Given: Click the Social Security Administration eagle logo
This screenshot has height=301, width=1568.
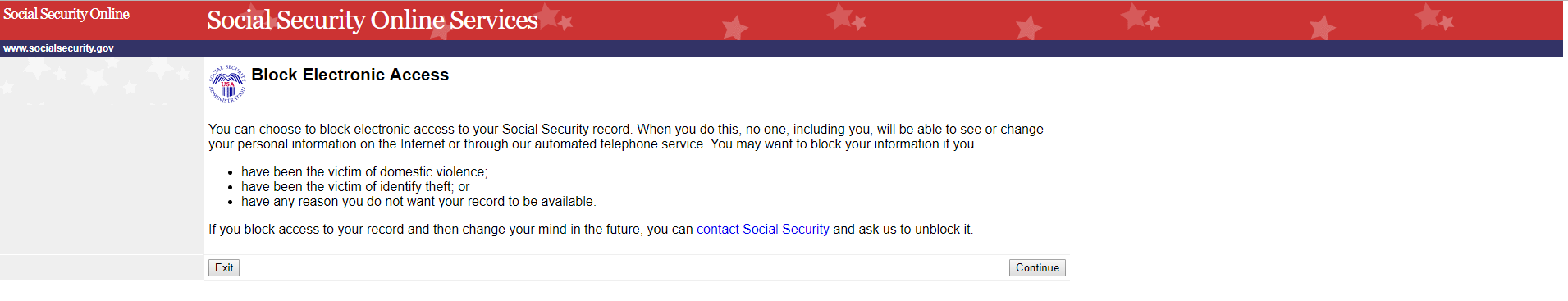Looking at the screenshot, I should coord(227,84).
